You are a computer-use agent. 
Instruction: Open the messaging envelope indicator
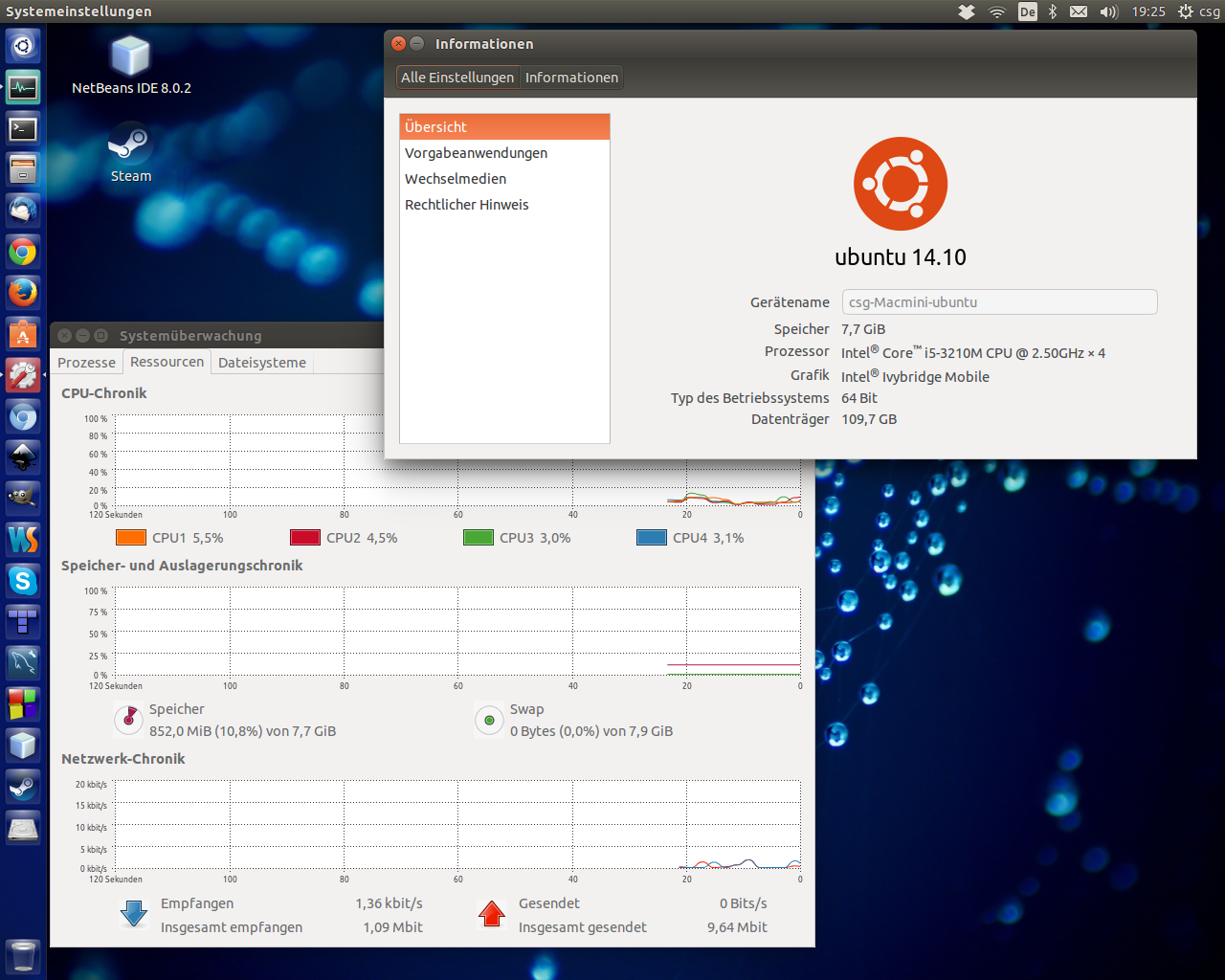pos(1079,11)
